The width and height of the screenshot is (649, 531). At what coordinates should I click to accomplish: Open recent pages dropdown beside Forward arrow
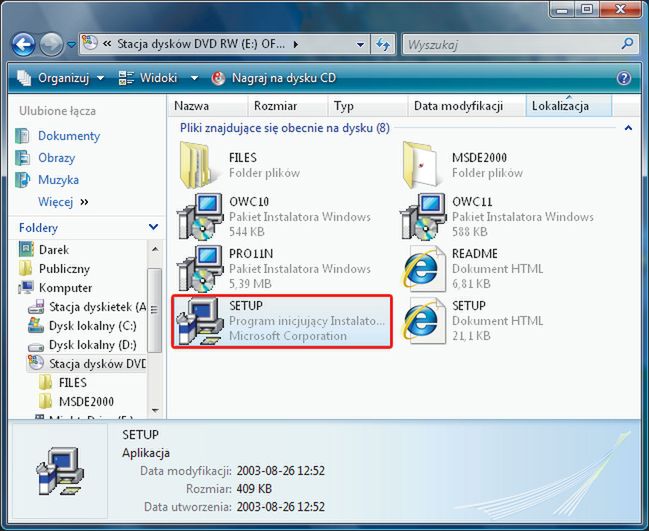click(72, 44)
